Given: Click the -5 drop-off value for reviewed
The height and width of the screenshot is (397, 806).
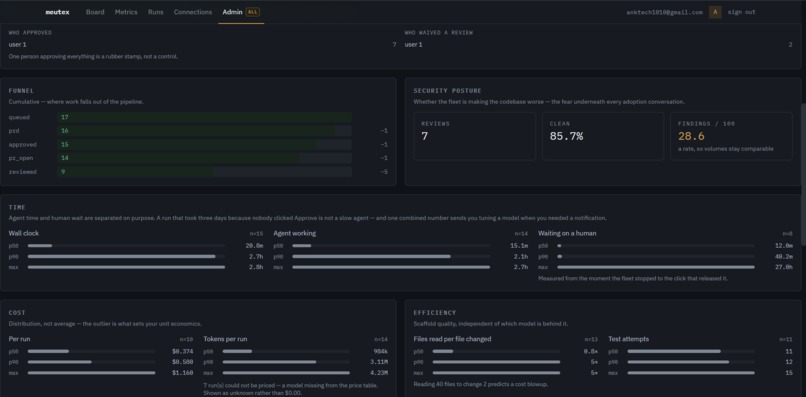Looking at the screenshot, I should [x=383, y=172].
